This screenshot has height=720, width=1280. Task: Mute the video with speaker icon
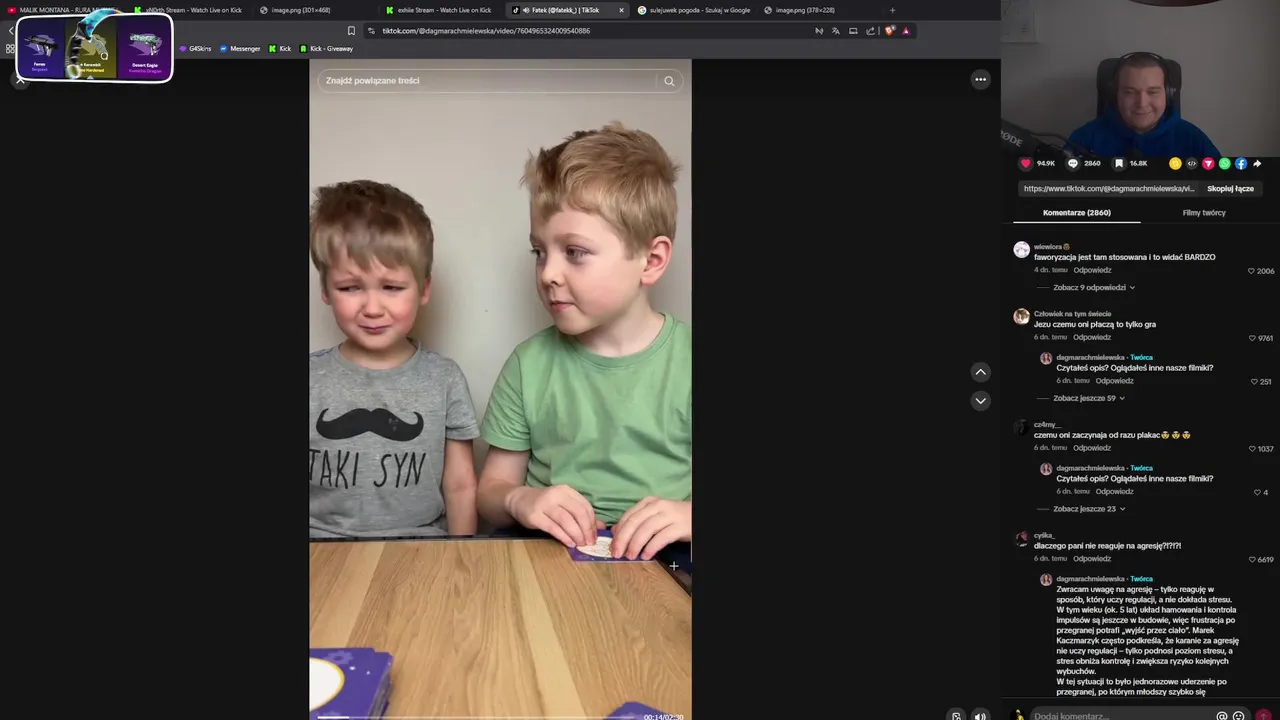(980, 716)
